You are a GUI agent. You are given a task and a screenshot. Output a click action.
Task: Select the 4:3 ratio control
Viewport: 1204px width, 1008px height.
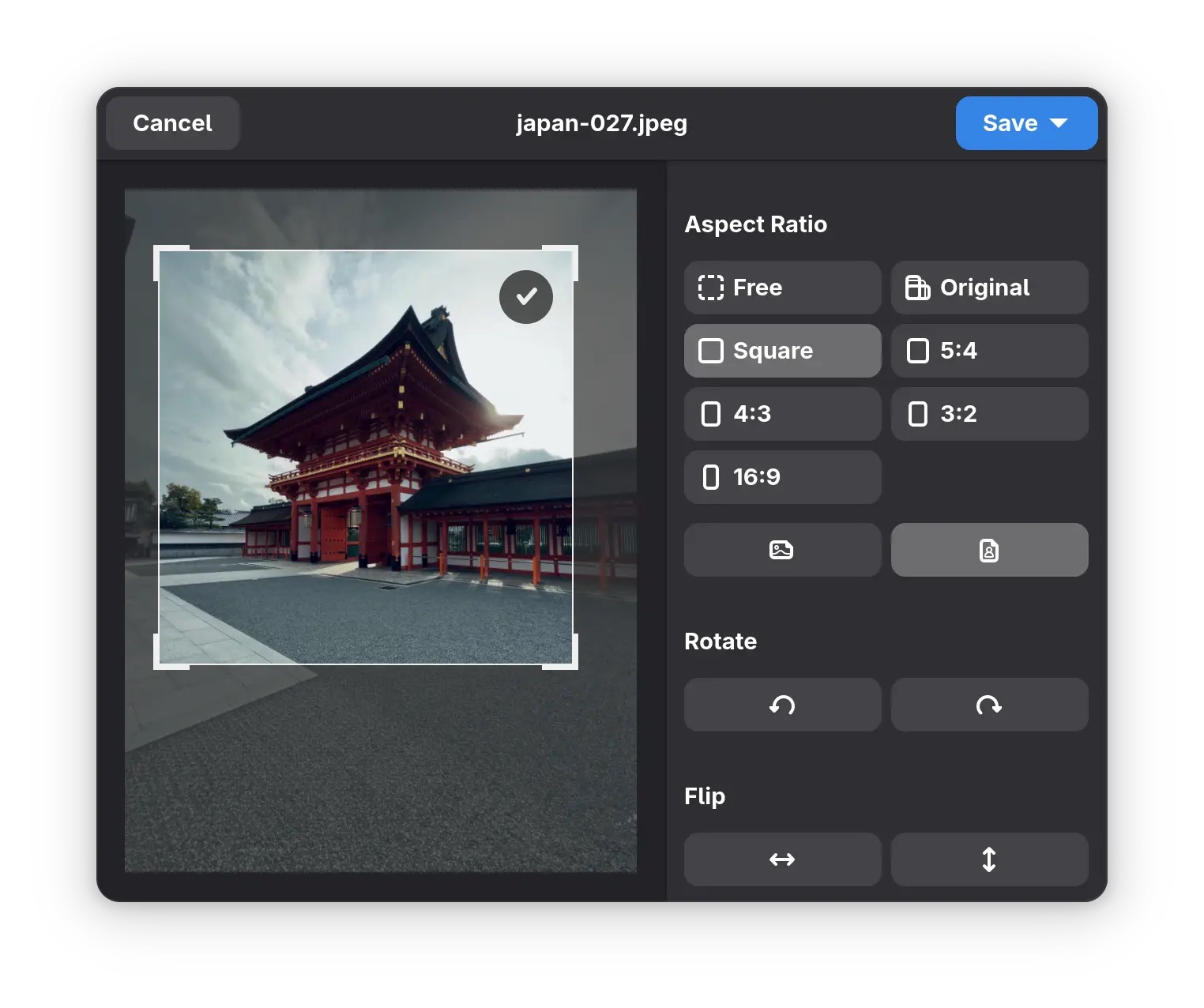[782, 414]
